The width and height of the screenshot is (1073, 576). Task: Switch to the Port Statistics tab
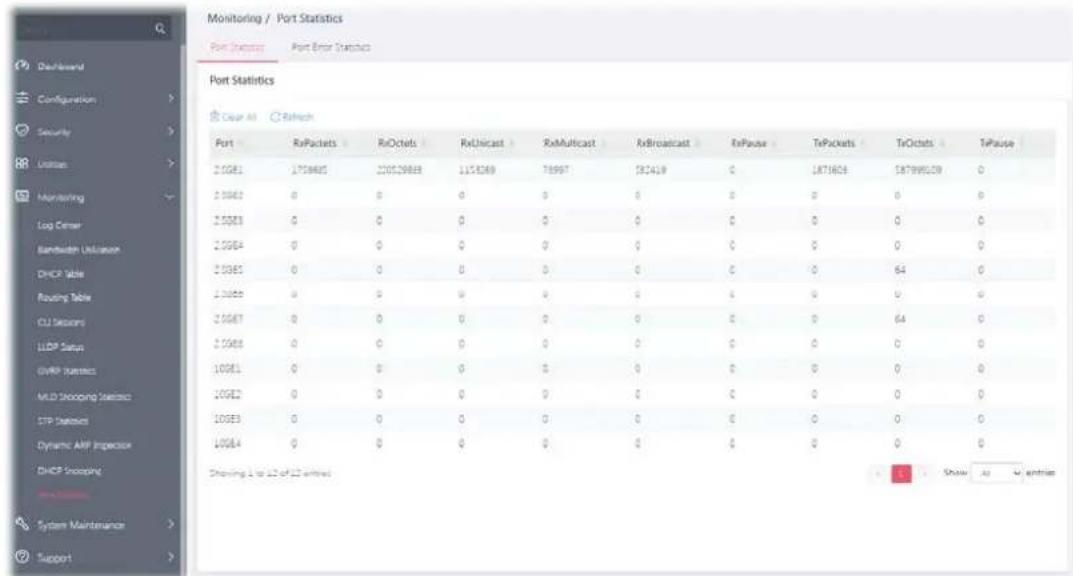(237, 47)
